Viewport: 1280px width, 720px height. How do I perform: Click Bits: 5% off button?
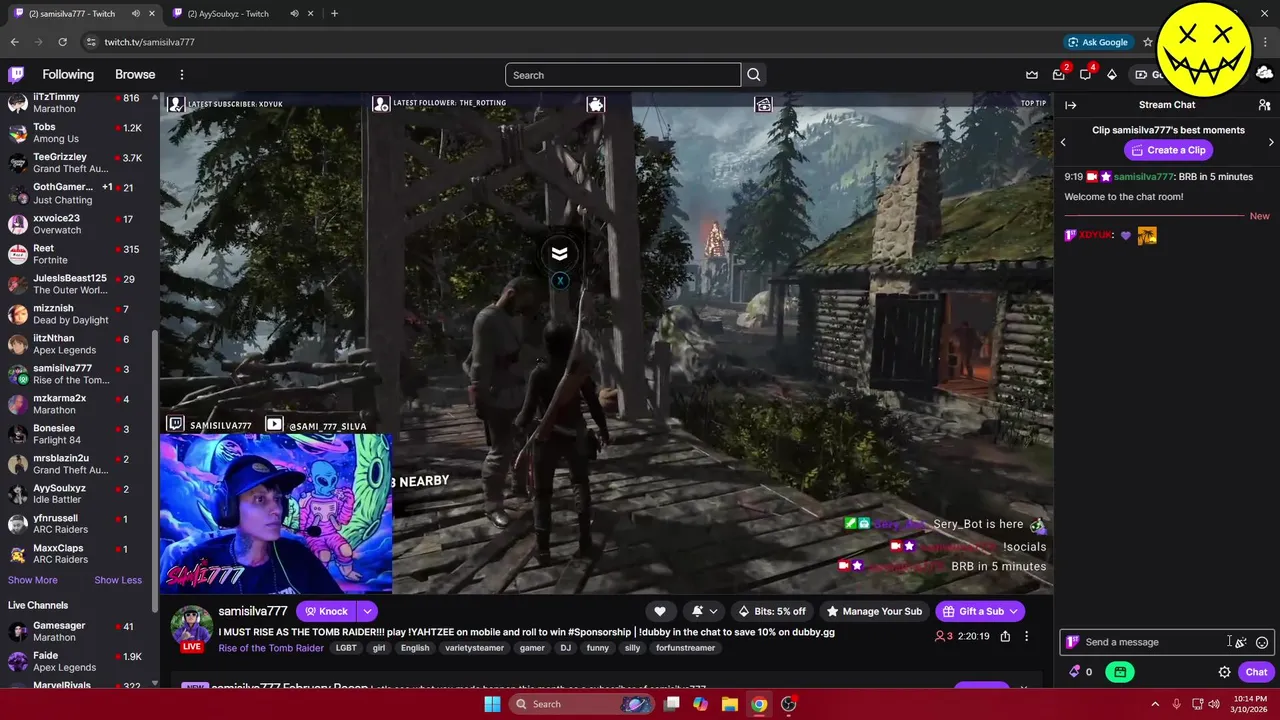772,611
